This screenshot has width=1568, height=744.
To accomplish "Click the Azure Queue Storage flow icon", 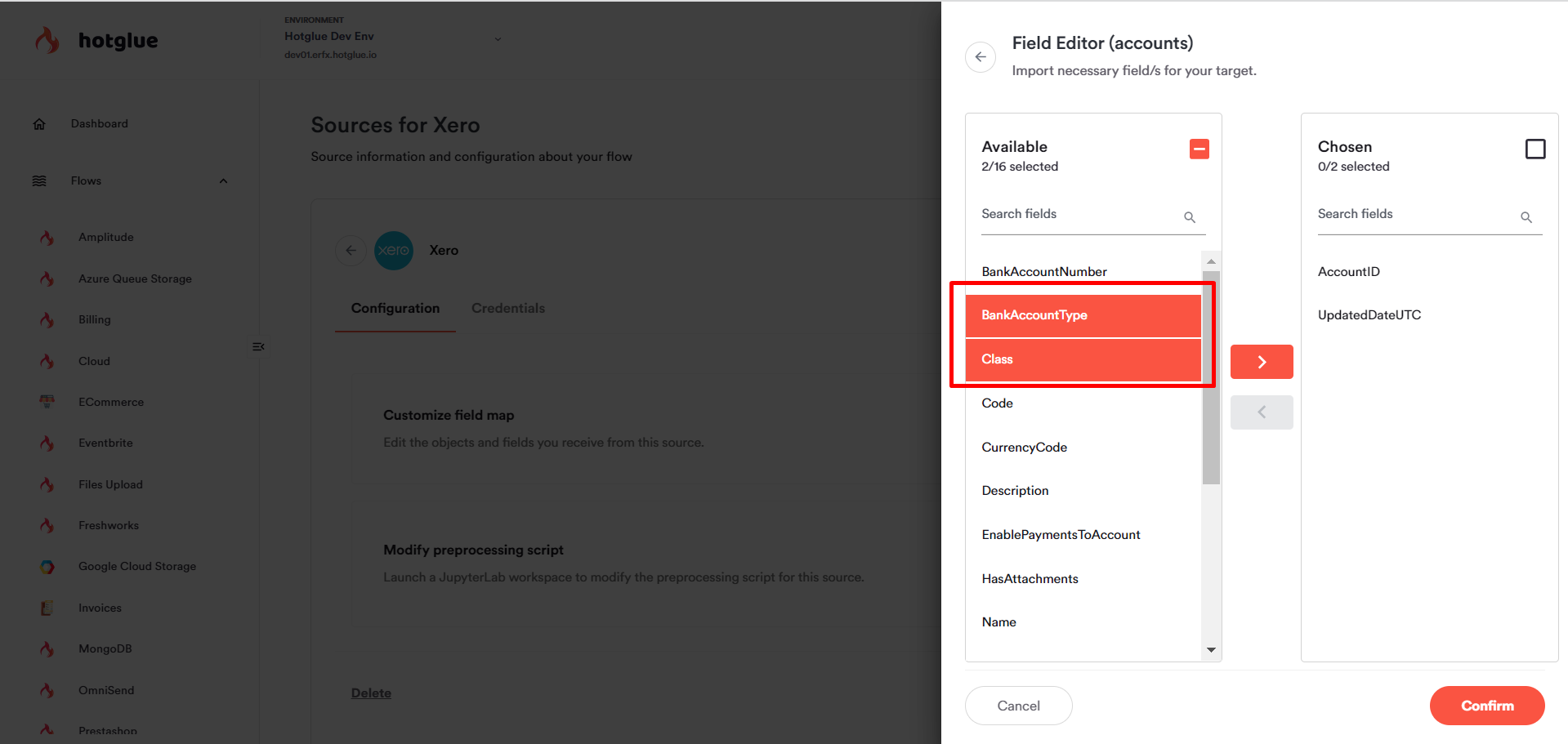I will pyautogui.click(x=47, y=279).
